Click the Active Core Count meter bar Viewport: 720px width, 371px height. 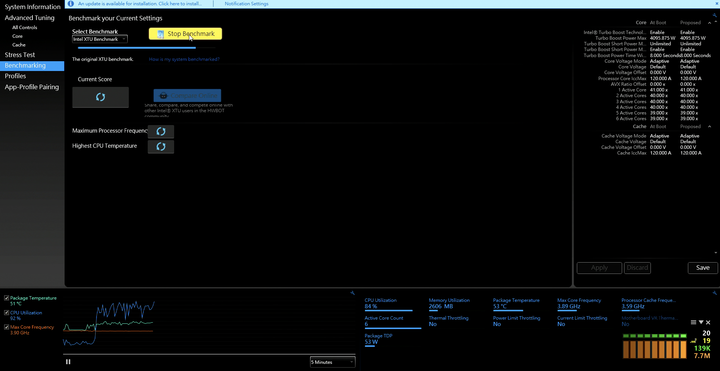tap(393, 328)
